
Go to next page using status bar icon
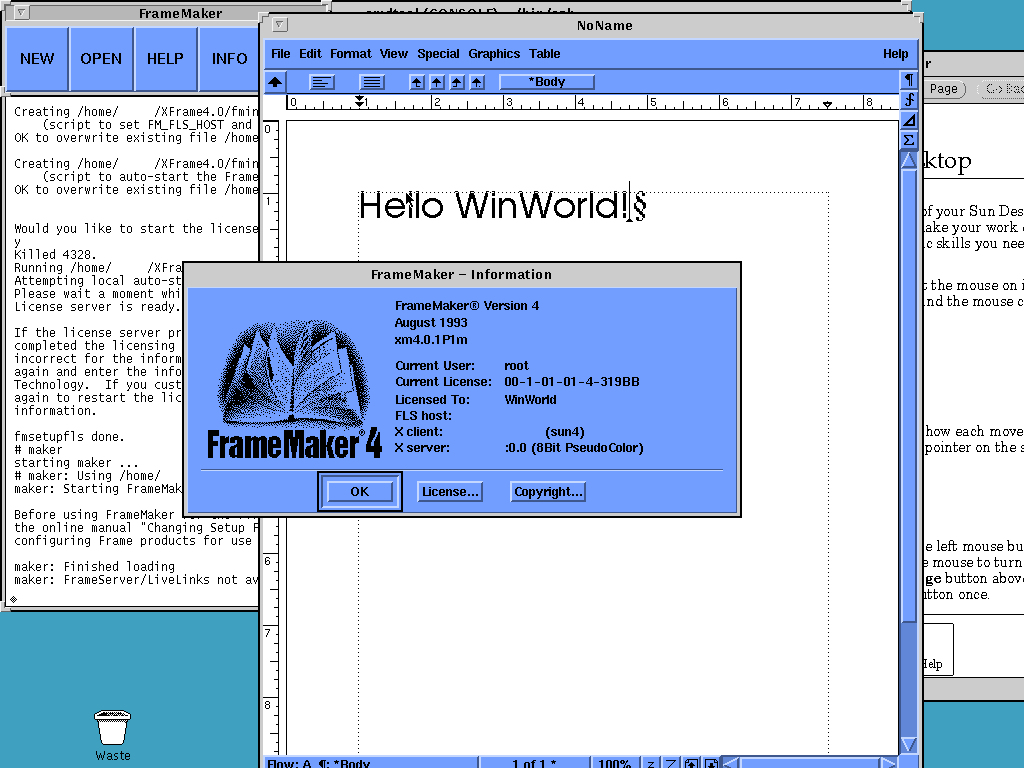click(711, 763)
